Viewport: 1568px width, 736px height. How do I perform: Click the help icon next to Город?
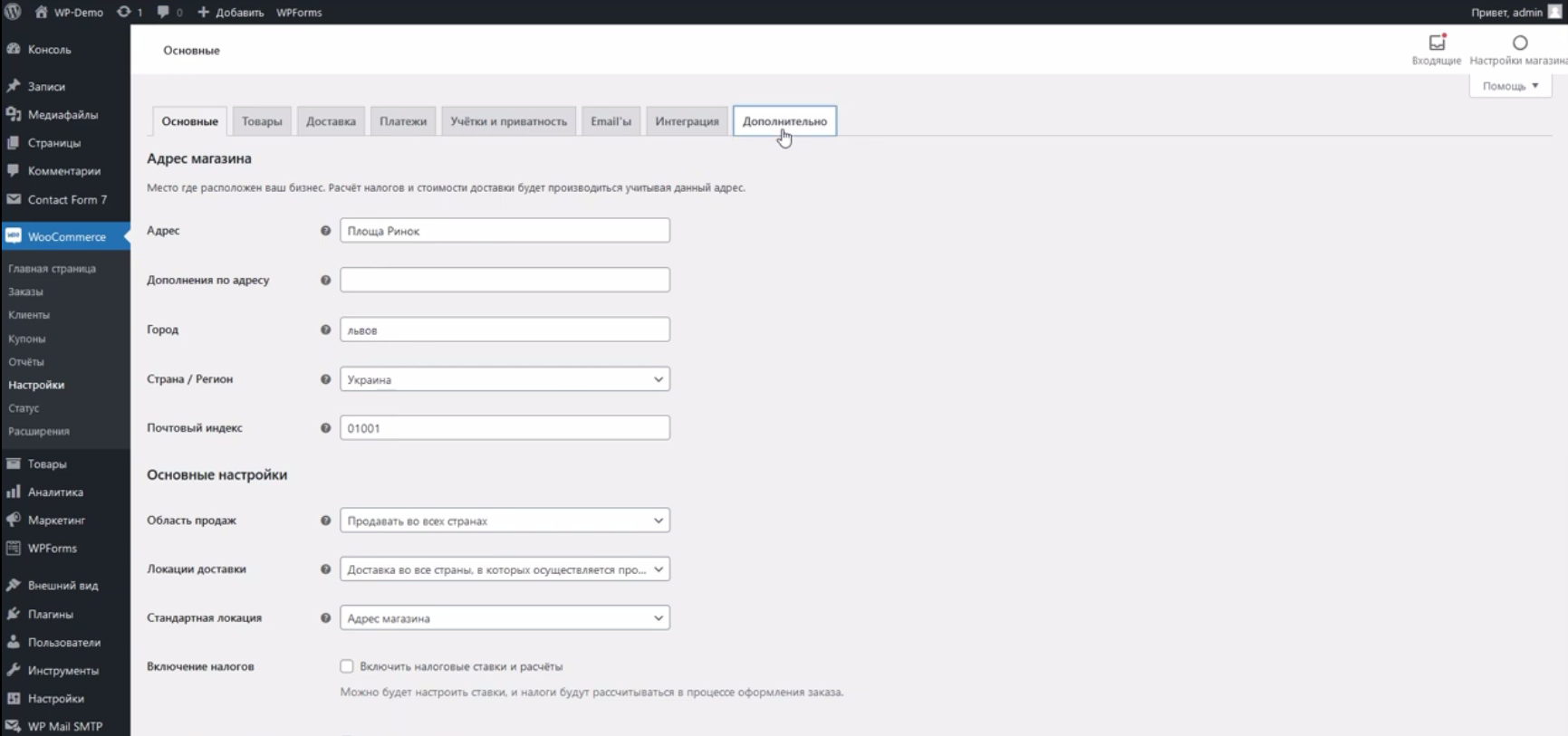[325, 330]
